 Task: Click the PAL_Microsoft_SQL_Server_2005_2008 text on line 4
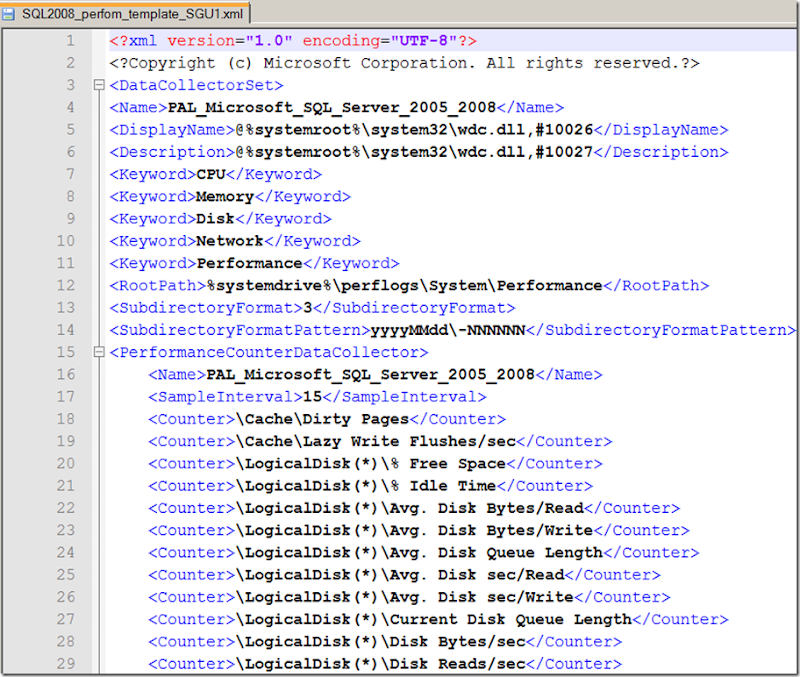point(332,108)
